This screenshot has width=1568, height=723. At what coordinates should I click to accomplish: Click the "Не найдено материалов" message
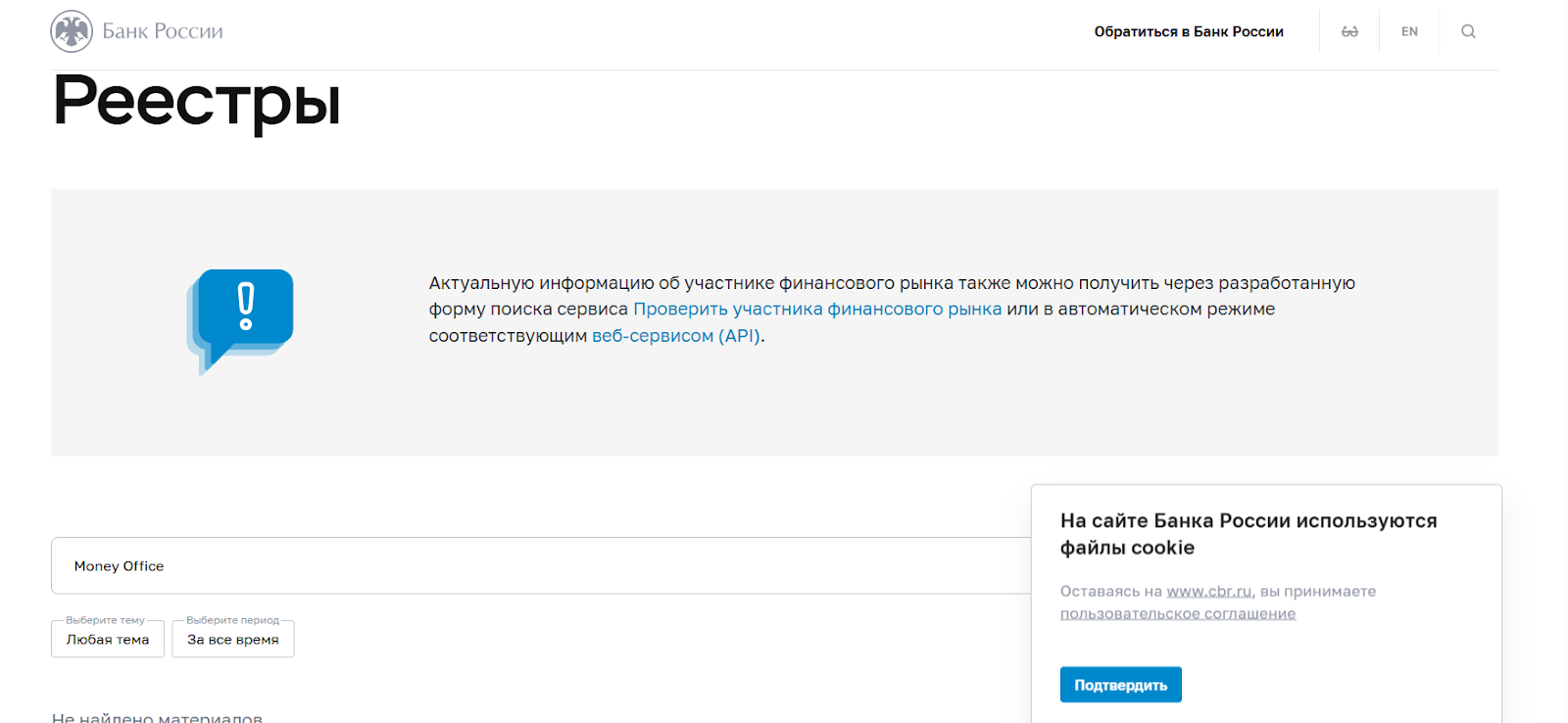(157, 716)
